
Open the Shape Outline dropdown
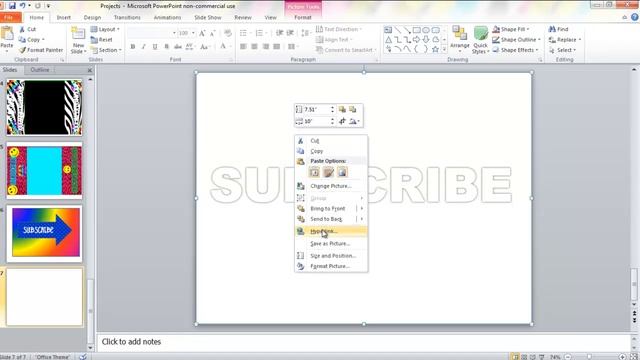pos(516,40)
